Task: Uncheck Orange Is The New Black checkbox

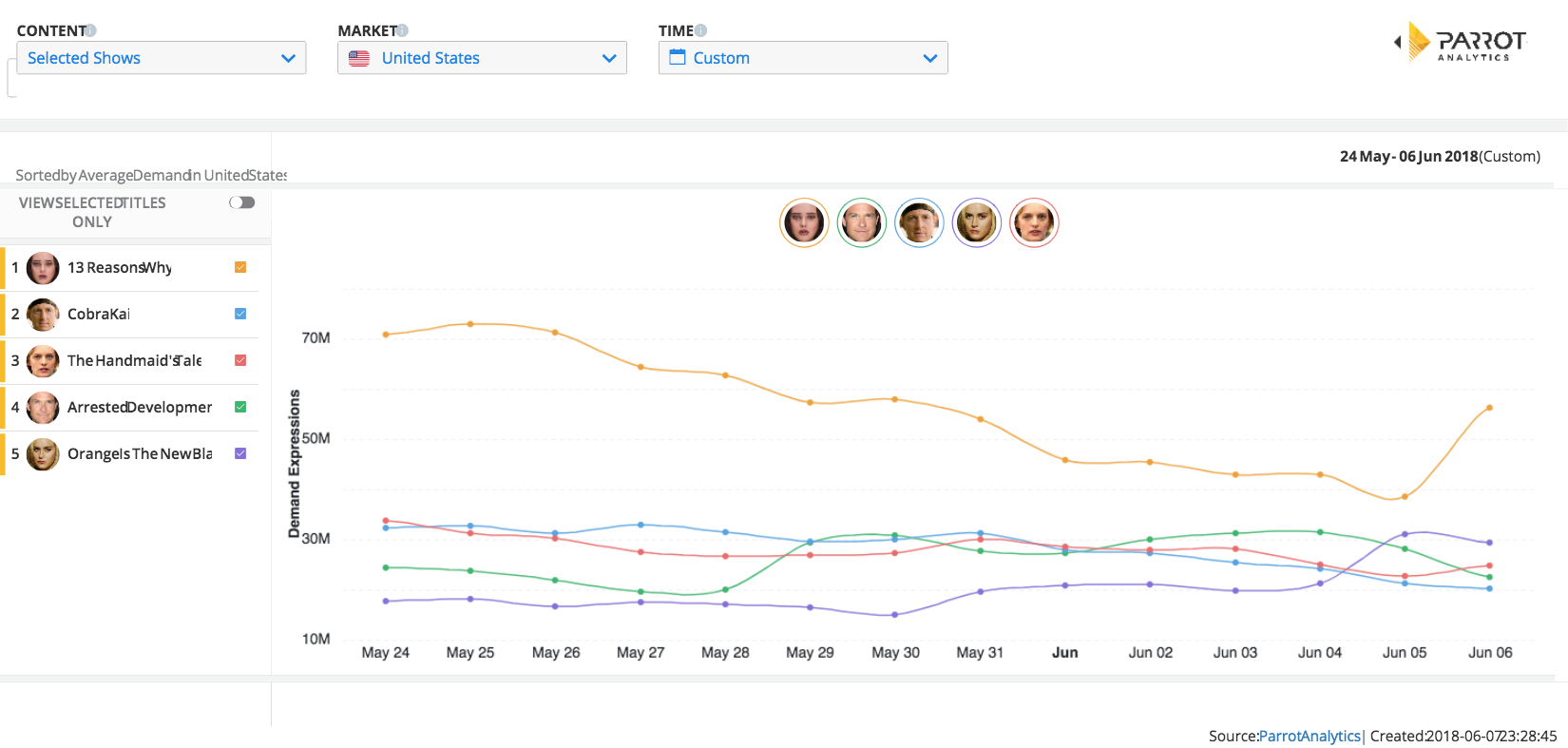Action: tap(240, 453)
